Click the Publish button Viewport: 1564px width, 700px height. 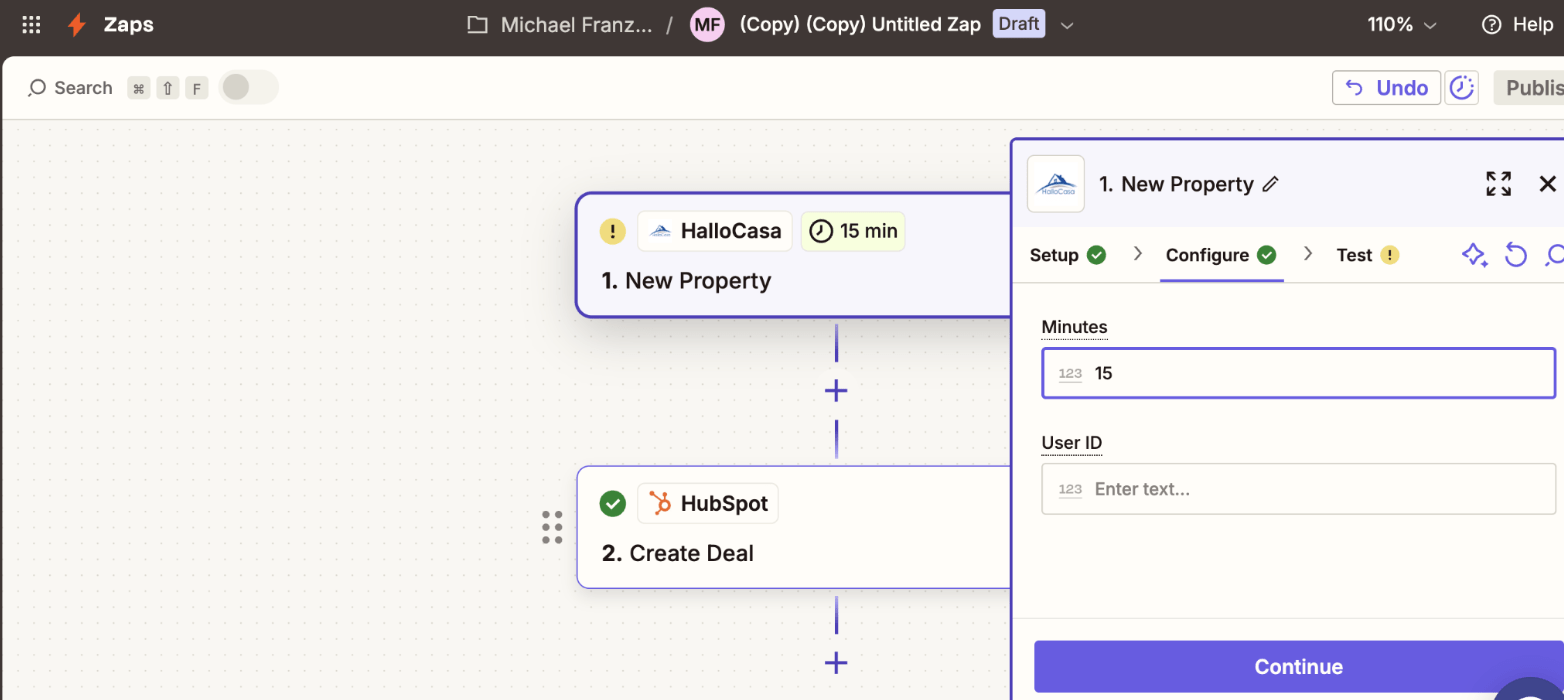pyautogui.click(x=1529, y=88)
